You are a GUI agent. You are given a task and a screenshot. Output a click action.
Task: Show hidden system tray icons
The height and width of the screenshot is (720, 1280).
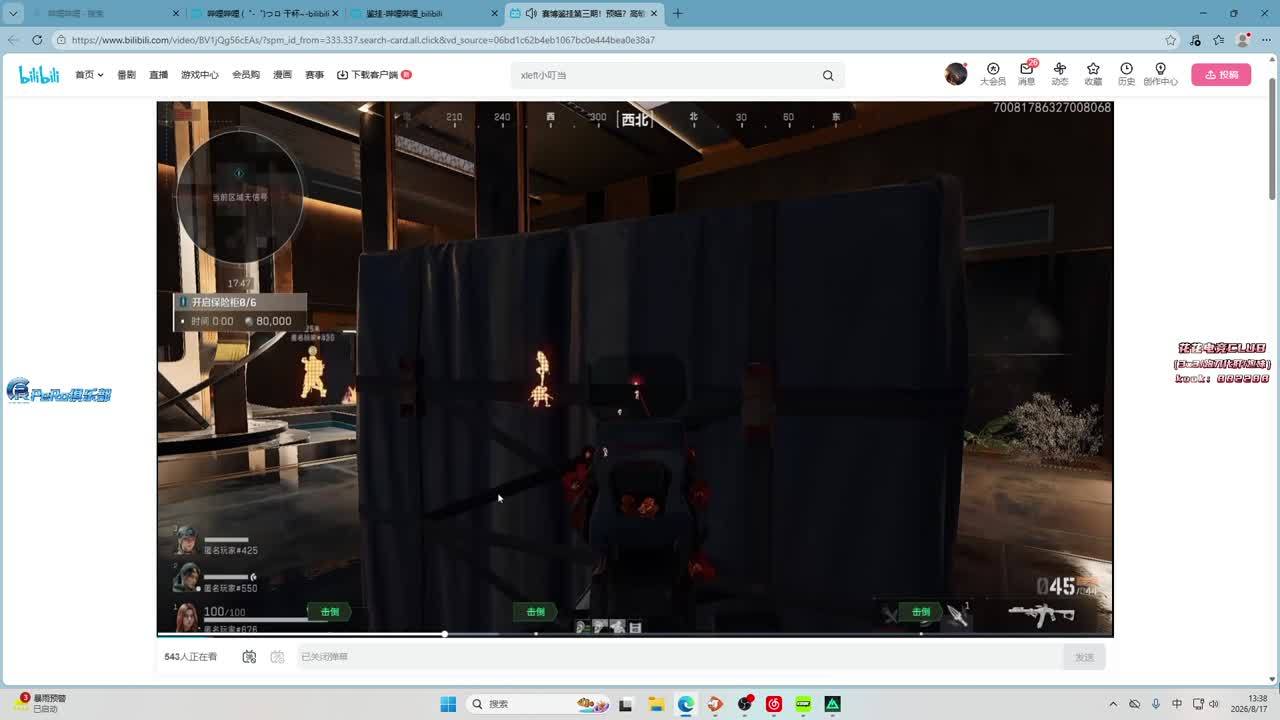tap(1113, 704)
